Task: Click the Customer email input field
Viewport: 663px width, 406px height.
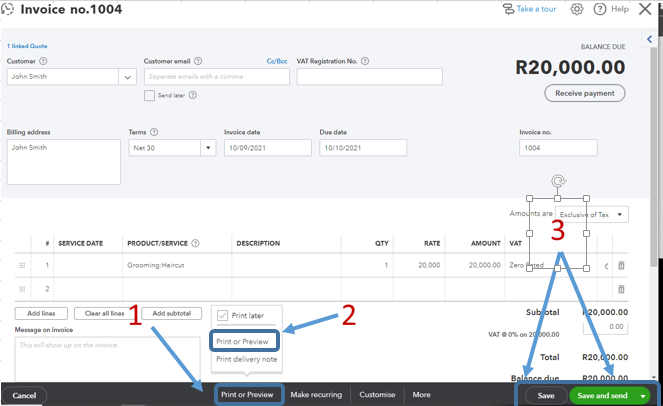Action: (x=217, y=77)
